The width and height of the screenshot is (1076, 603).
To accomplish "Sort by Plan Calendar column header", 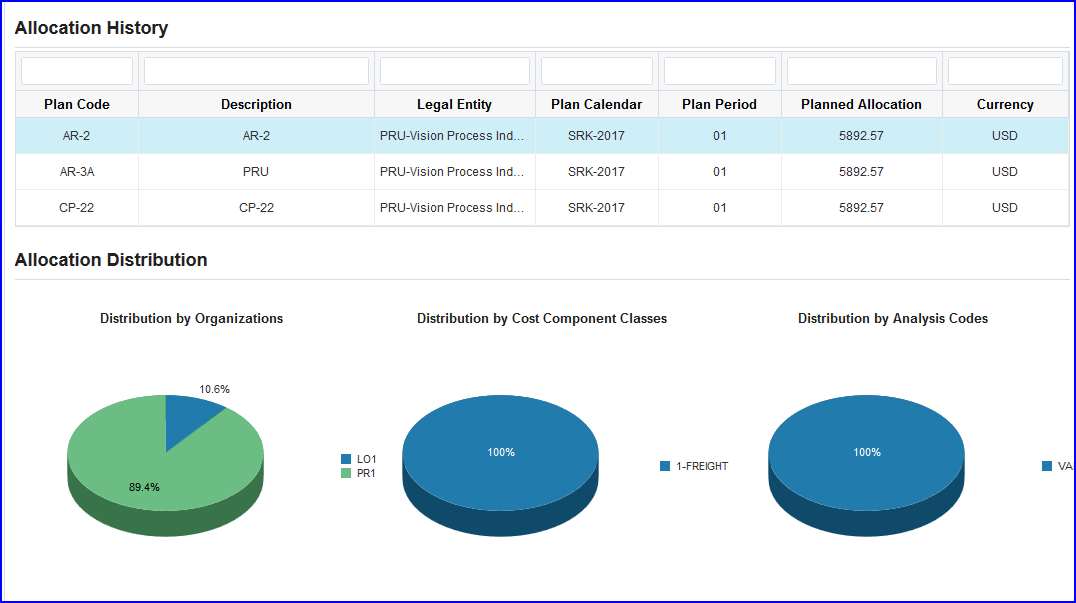I will [x=596, y=104].
